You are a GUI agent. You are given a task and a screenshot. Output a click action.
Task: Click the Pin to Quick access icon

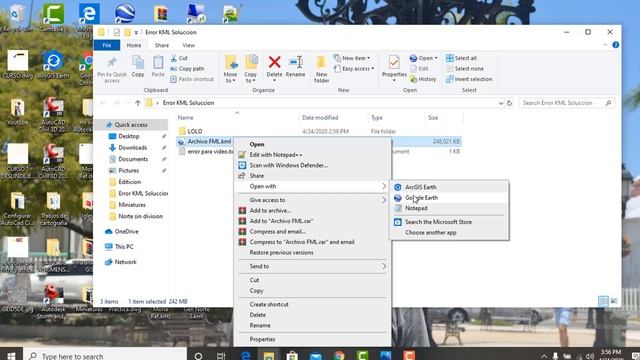112,63
